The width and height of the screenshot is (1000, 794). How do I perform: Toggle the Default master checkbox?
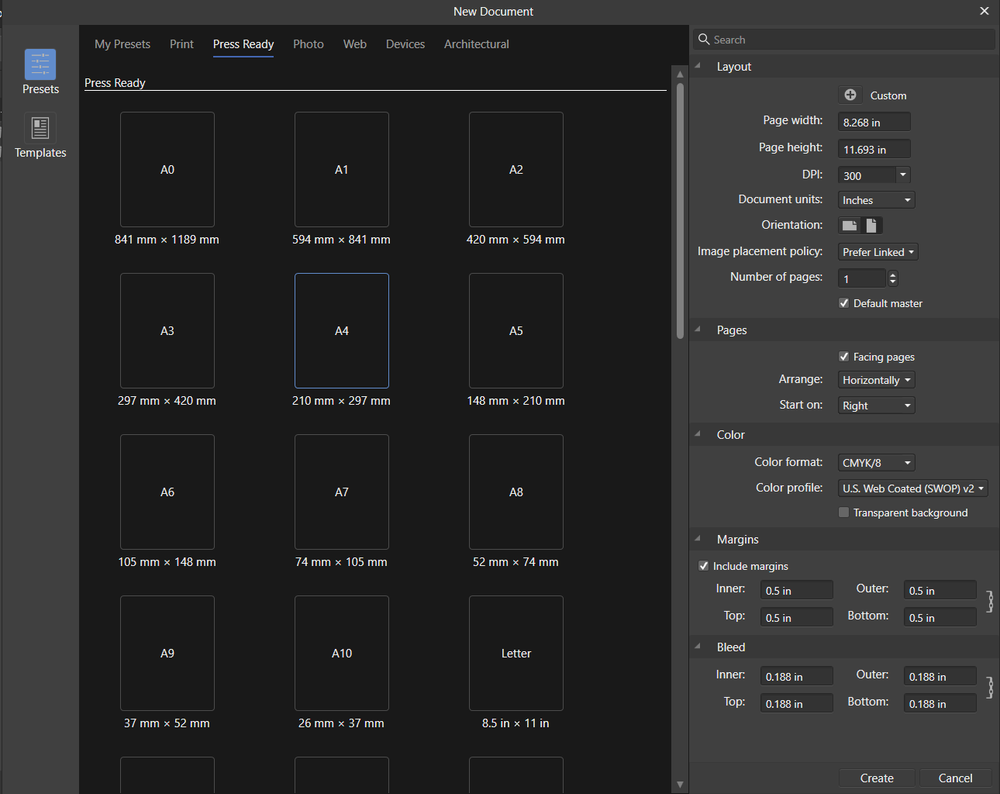tap(844, 303)
